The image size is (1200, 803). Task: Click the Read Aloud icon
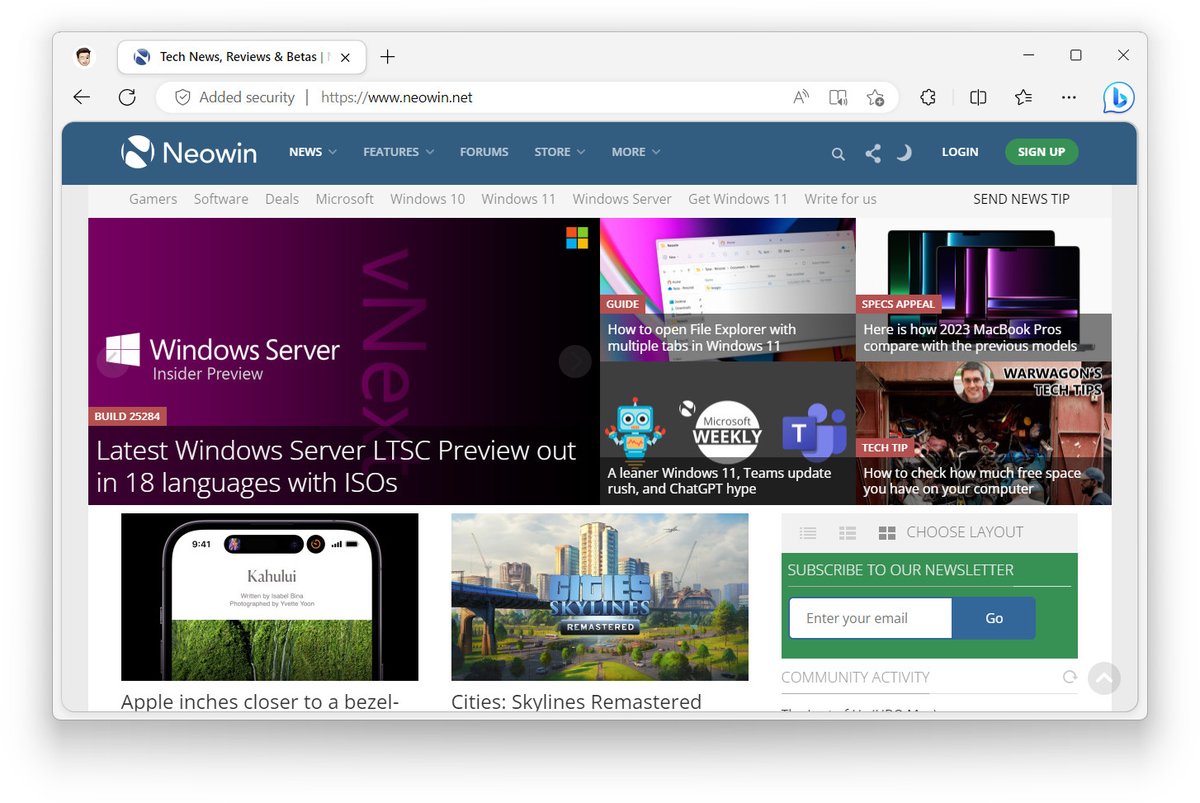(x=800, y=97)
